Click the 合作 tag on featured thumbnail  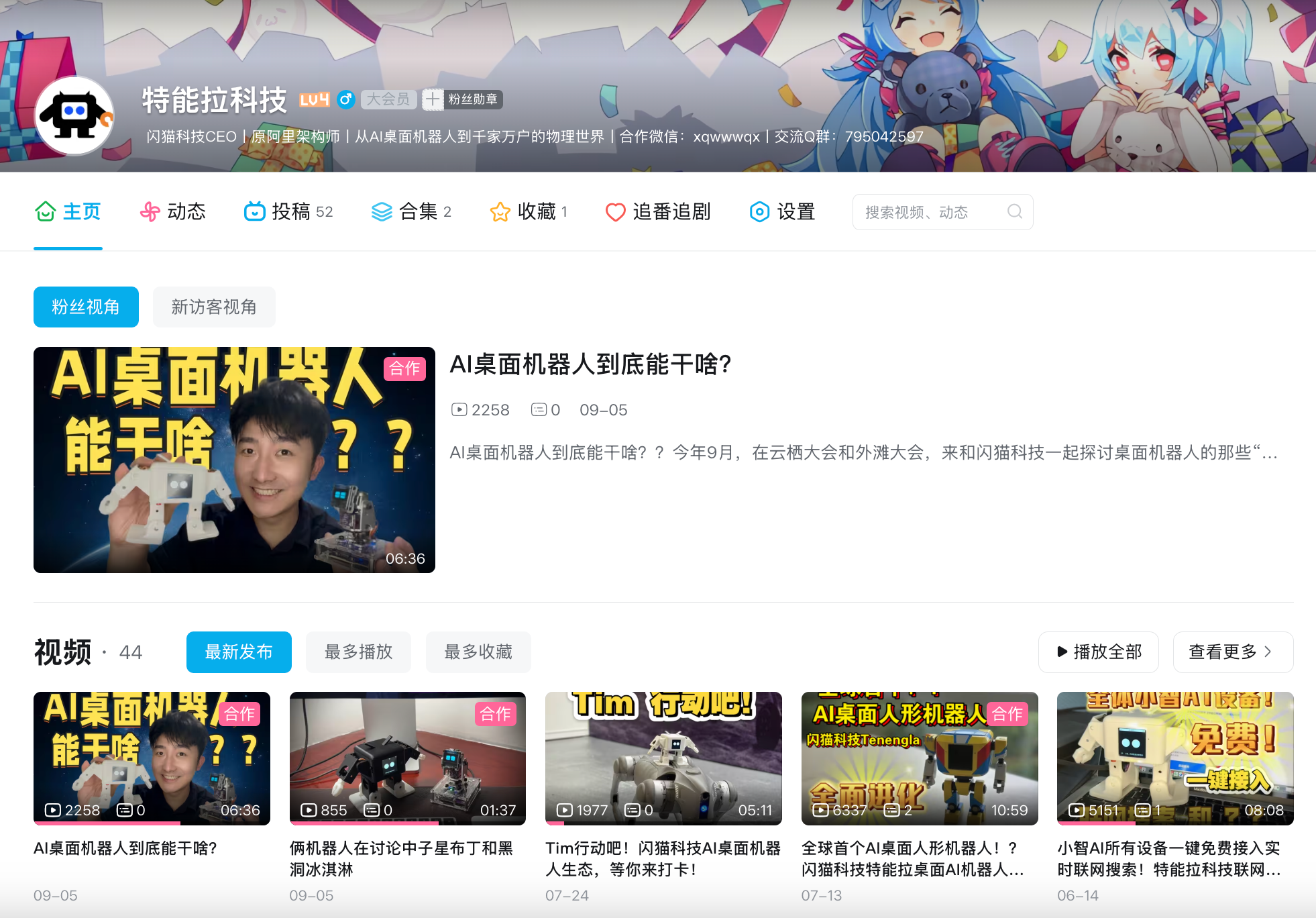[404, 368]
